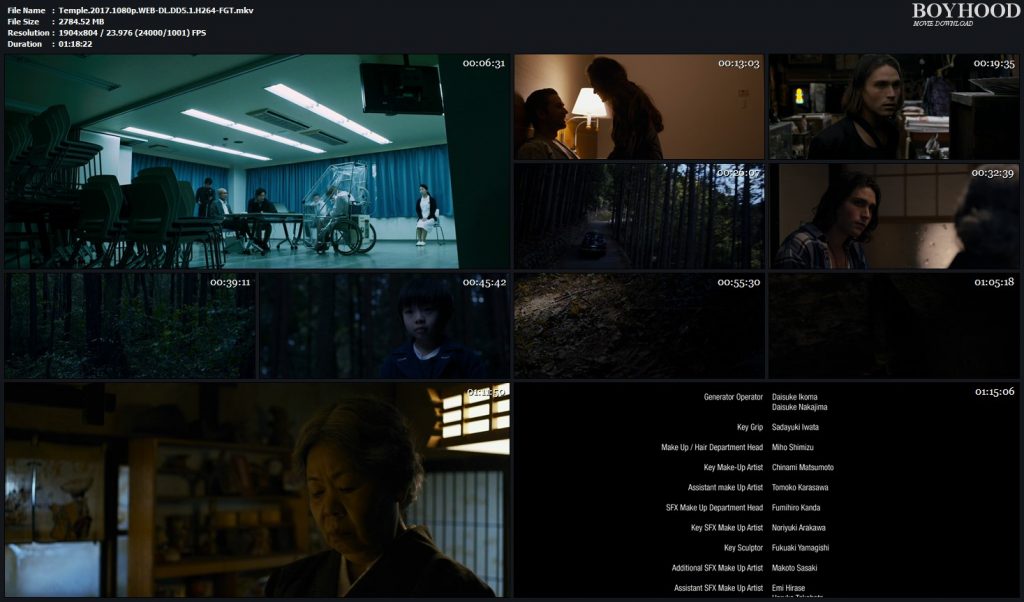Click the 00:06:31 timestamp label
Screen dimensions: 1024x602
(x=483, y=63)
